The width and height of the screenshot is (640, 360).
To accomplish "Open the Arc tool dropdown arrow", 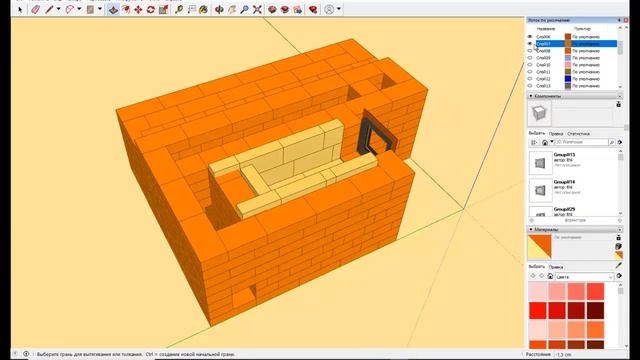I will pos(79,9).
